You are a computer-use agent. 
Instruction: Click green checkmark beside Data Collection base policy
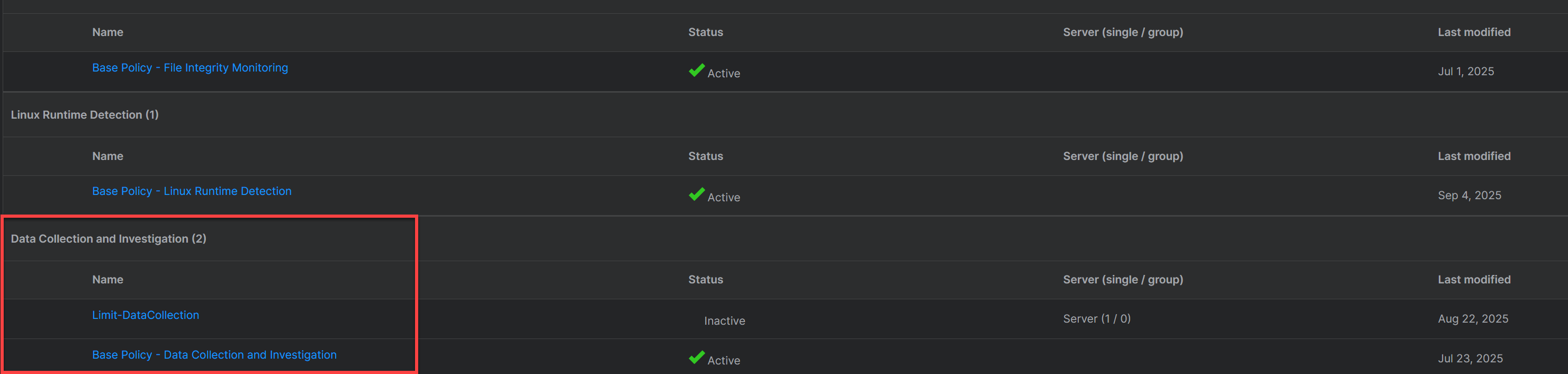(696, 358)
